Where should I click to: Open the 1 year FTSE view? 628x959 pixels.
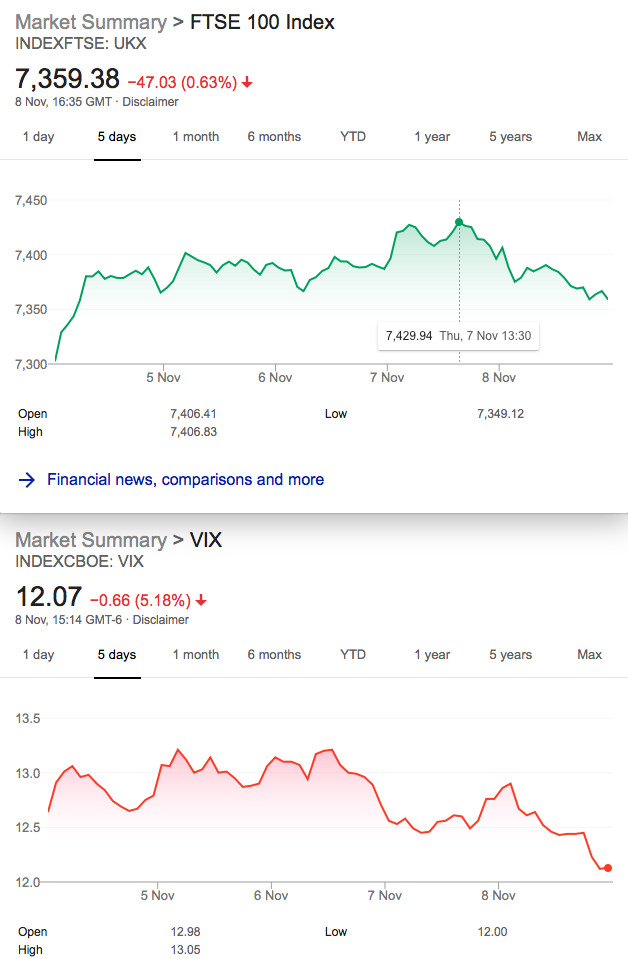coord(432,137)
